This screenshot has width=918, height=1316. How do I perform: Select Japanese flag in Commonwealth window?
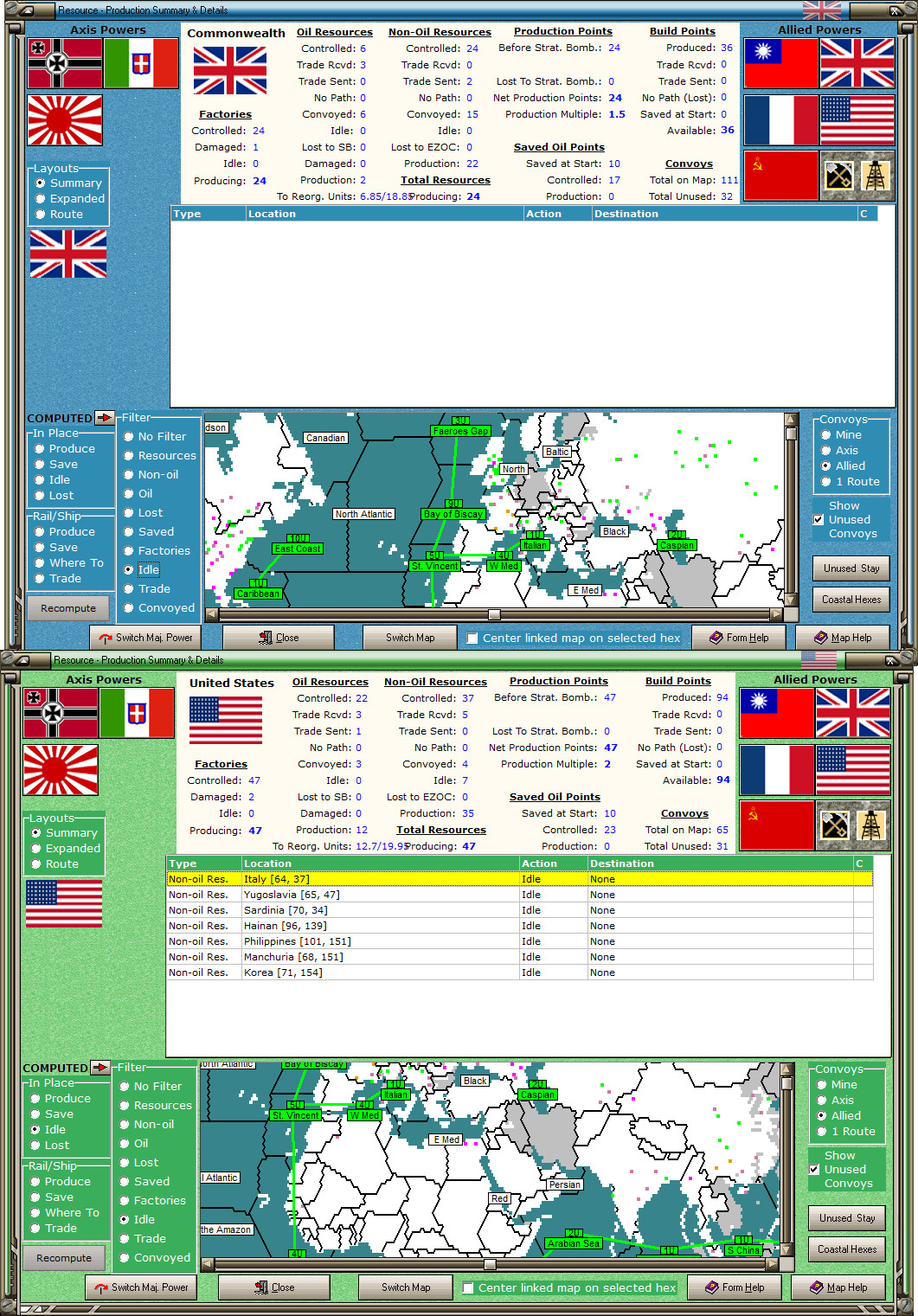point(65,120)
